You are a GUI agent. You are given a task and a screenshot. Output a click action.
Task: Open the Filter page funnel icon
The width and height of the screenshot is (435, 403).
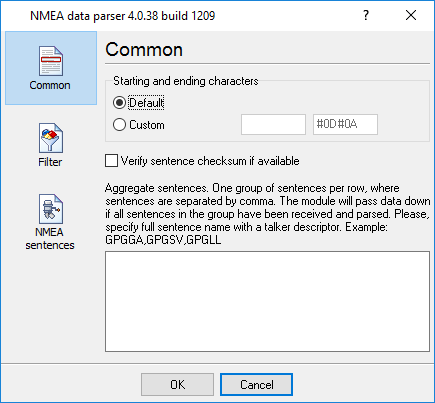click(x=51, y=138)
